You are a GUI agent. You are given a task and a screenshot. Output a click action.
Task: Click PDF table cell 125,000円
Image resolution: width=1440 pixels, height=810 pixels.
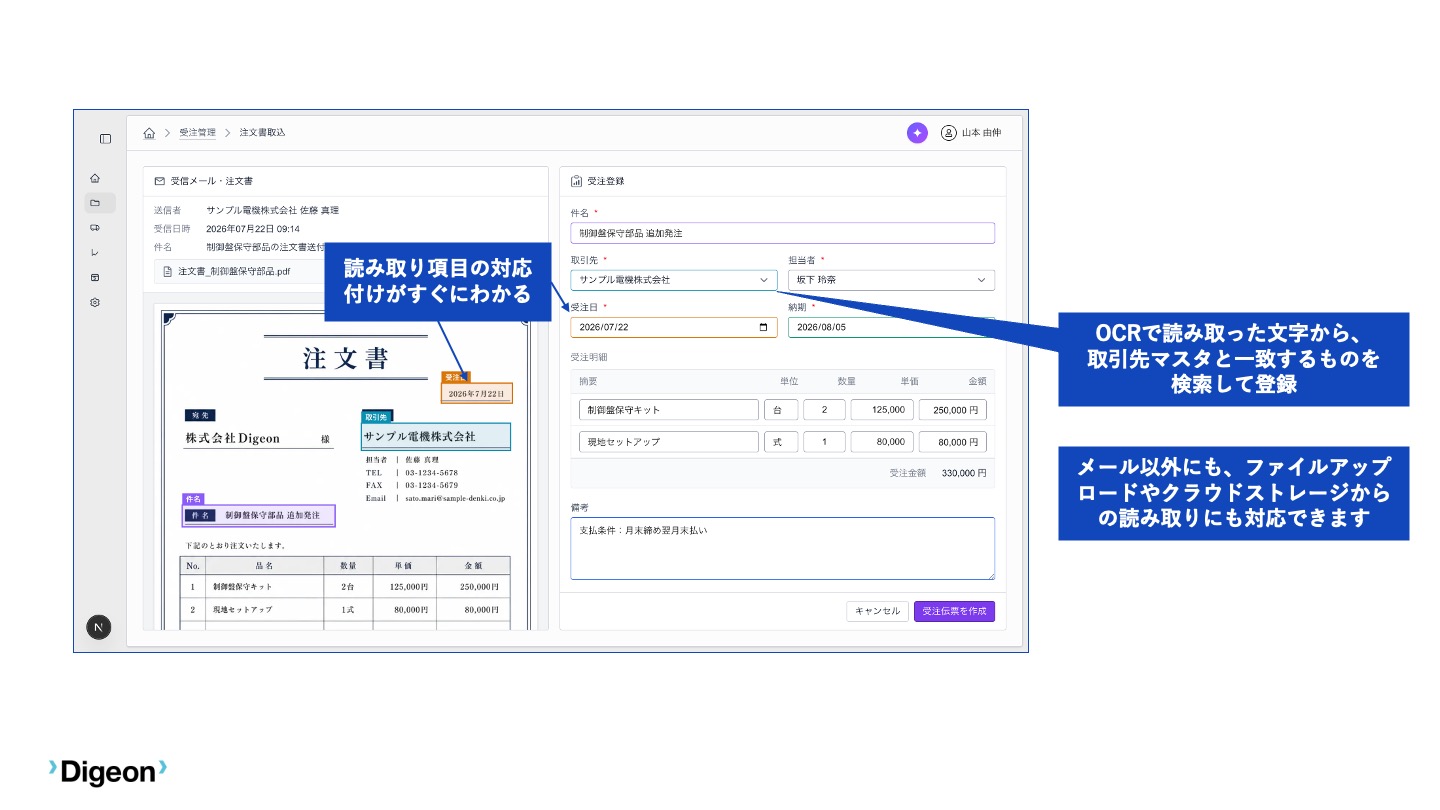[409, 586]
